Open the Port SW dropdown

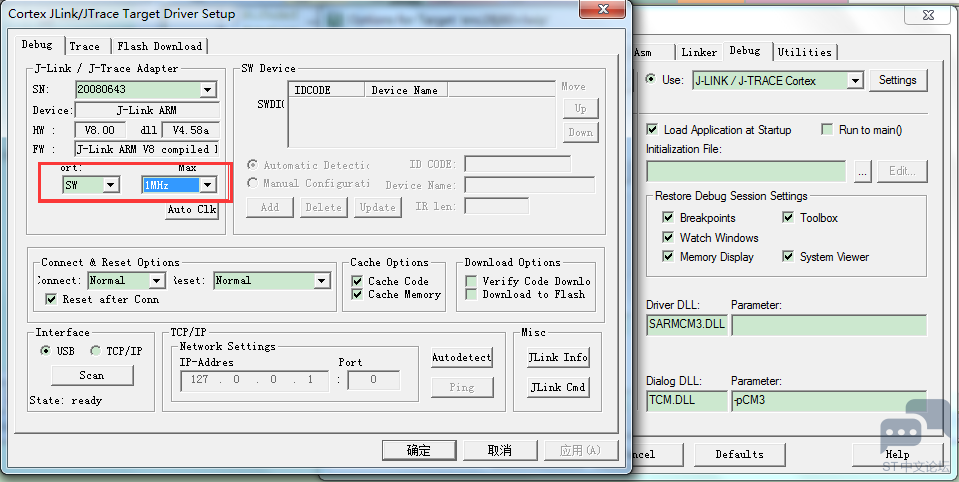111,185
